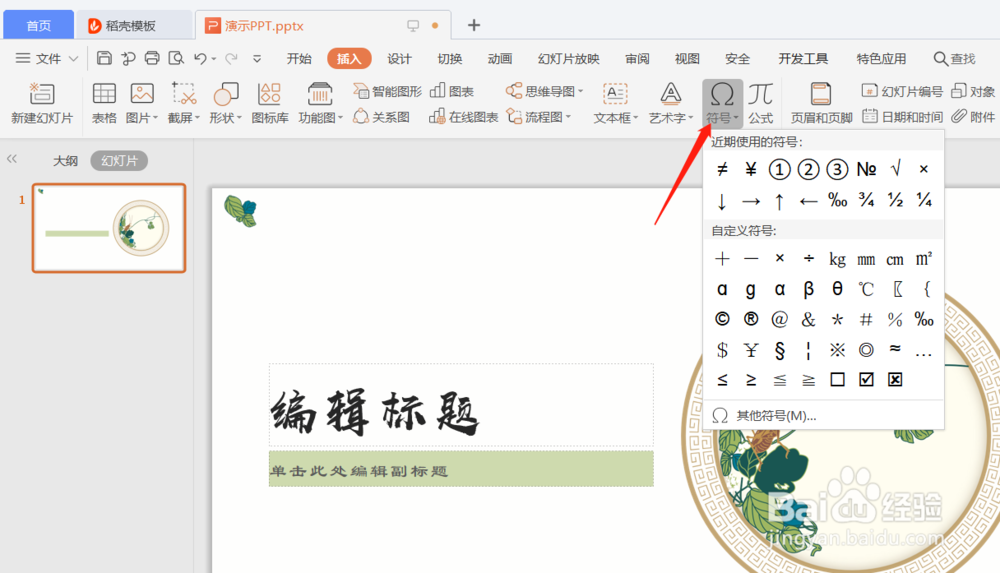Click the 功能图 function chart icon
Screen dimensions: 1000x573
pos(320,94)
